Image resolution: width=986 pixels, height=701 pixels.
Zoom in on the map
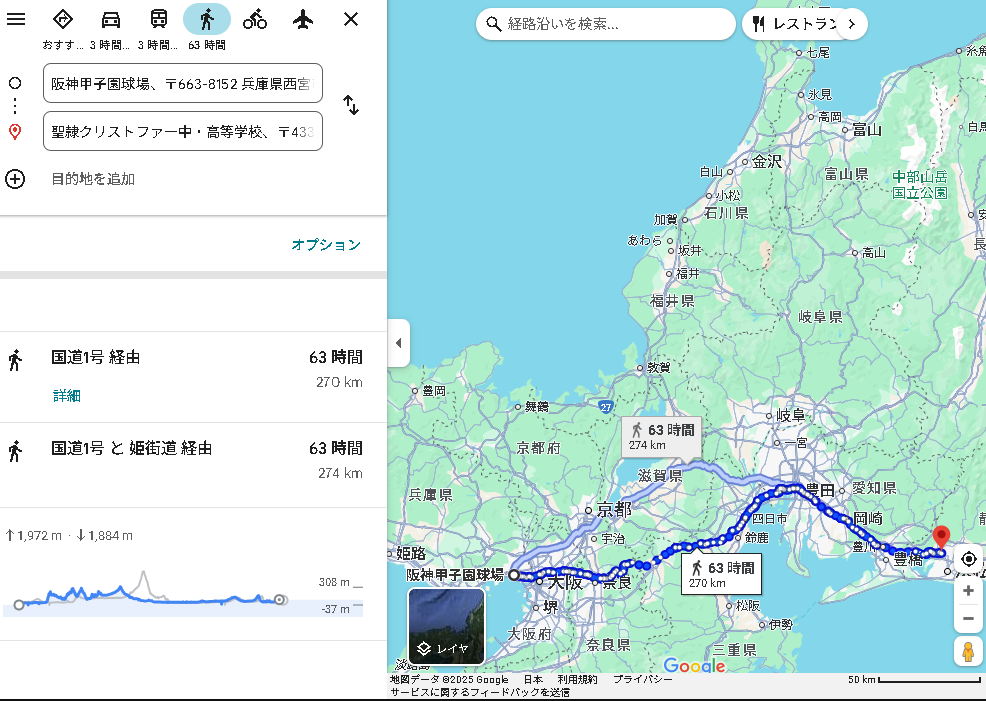coord(968,590)
